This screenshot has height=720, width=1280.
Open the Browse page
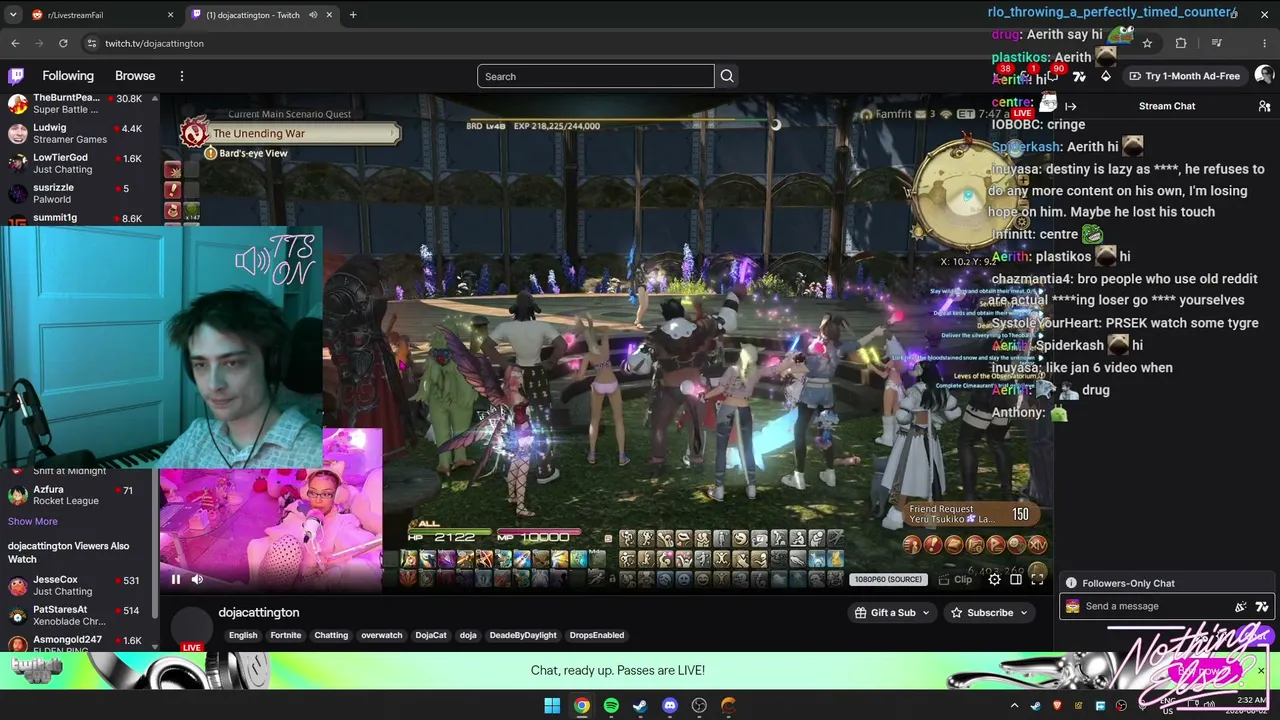pos(135,76)
